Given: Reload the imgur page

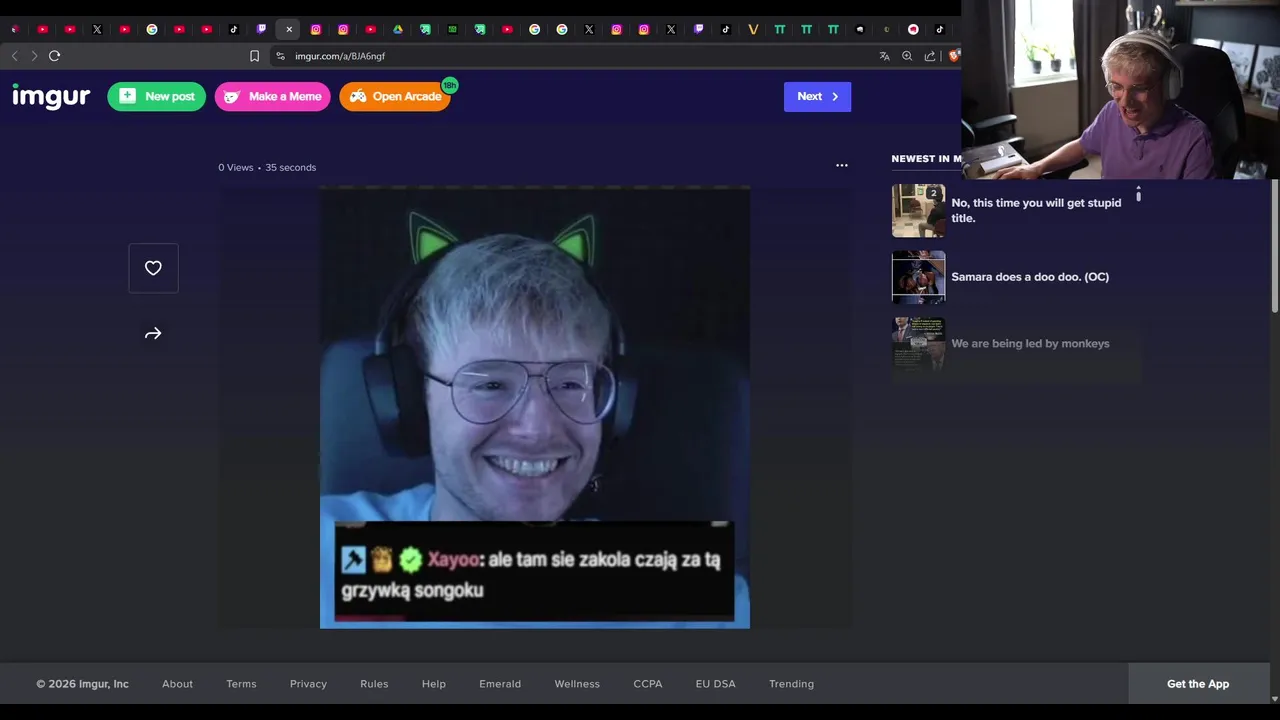Looking at the screenshot, I should coord(55,56).
